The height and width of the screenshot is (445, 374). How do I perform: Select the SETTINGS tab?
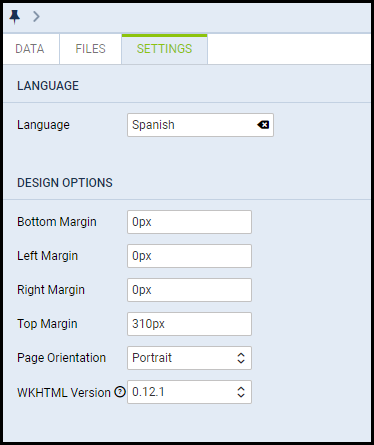[x=164, y=49]
